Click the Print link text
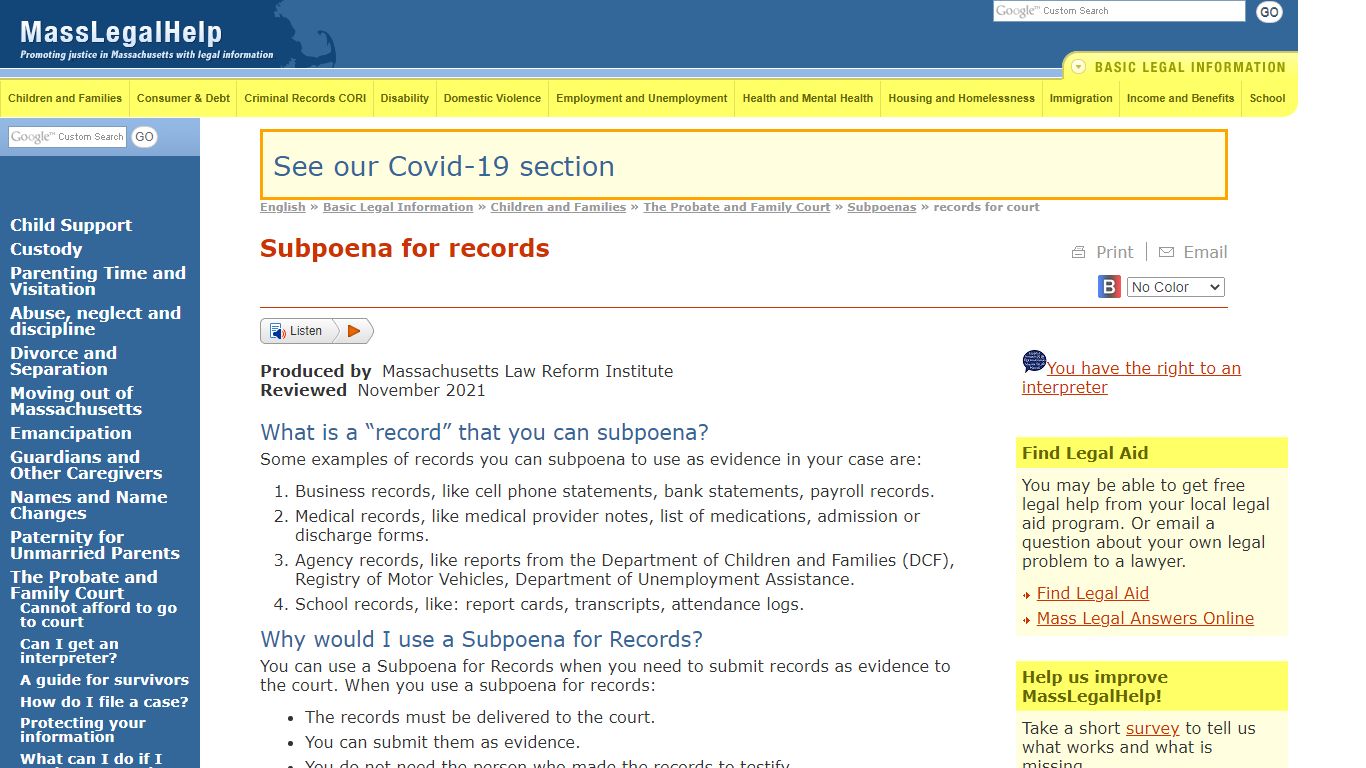Viewport: 1366px width, 768px height. tap(1114, 253)
